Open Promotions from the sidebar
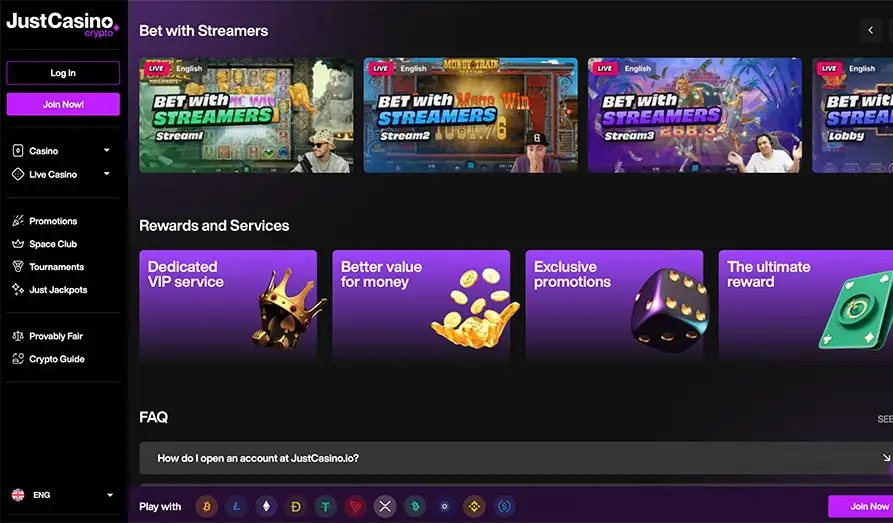Image resolution: width=893 pixels, height=523 pixels. pos(53,221)
